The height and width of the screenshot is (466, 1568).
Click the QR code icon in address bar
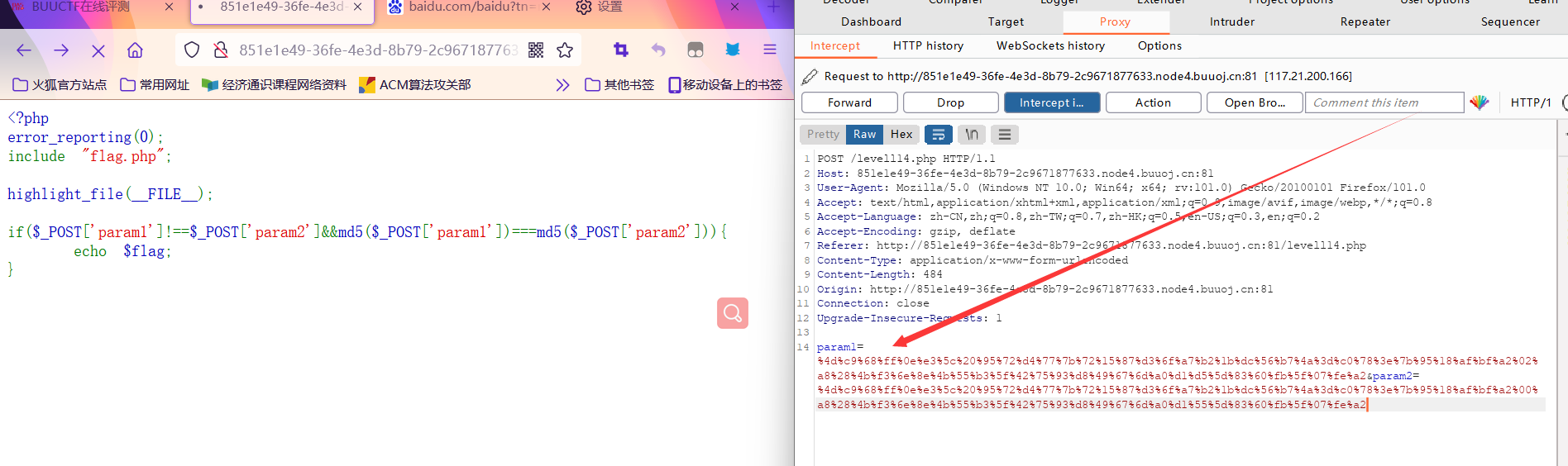tap(536, 50)
